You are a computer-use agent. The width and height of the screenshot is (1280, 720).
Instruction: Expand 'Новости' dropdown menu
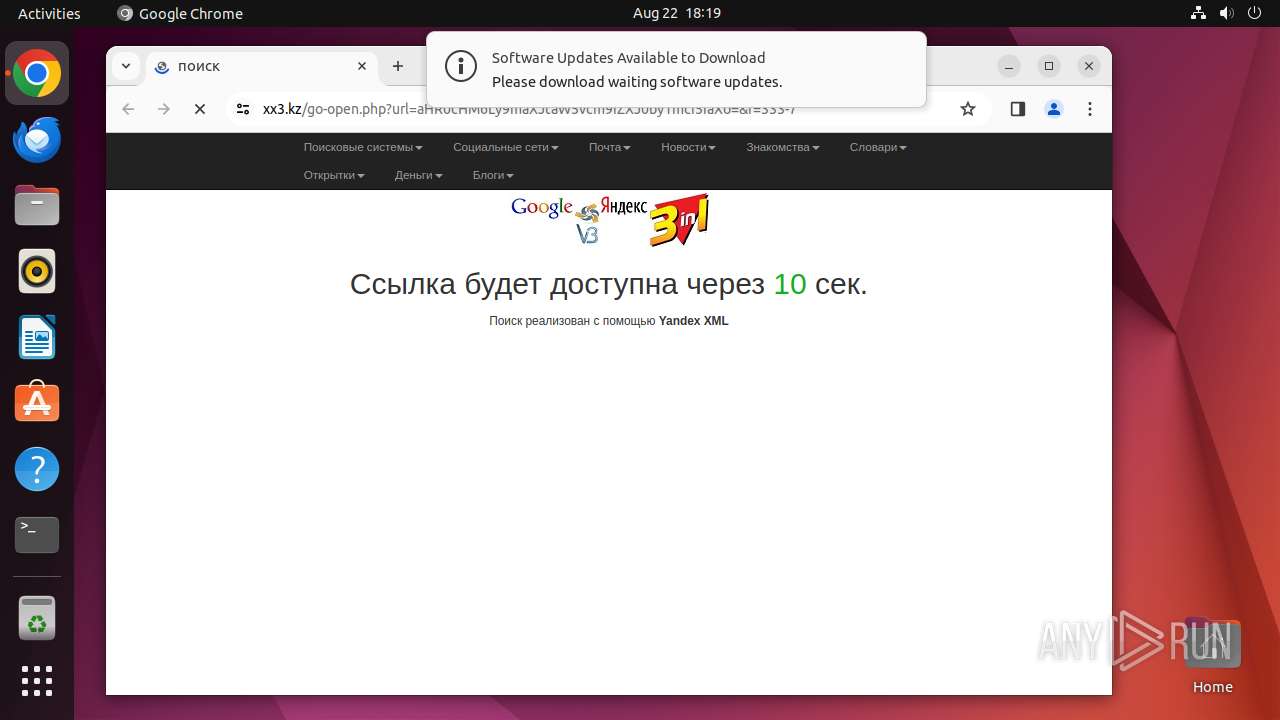[688, 147]
